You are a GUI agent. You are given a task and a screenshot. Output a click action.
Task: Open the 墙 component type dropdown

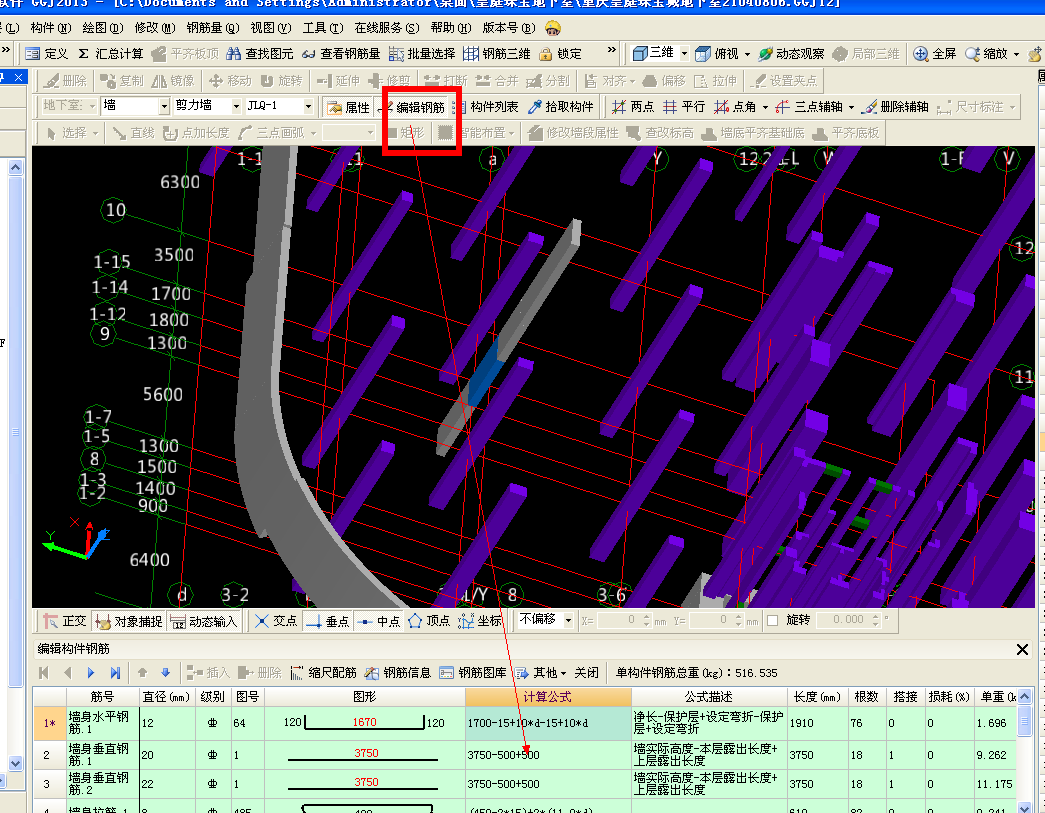point(164,106)
